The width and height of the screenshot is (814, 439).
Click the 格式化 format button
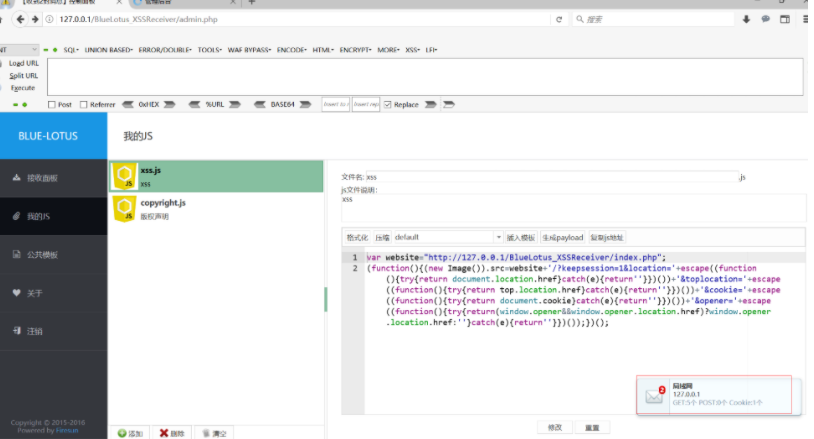point(357,237)
